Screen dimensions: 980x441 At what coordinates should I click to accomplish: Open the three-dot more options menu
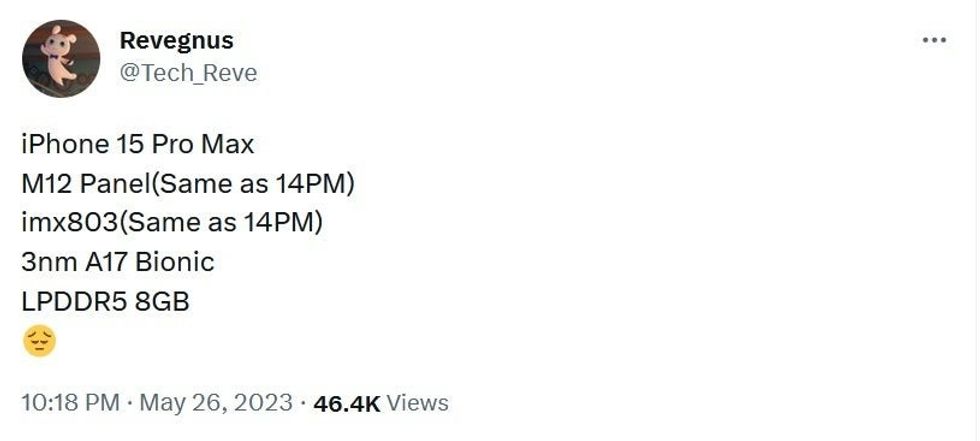[x=933, y=40]
